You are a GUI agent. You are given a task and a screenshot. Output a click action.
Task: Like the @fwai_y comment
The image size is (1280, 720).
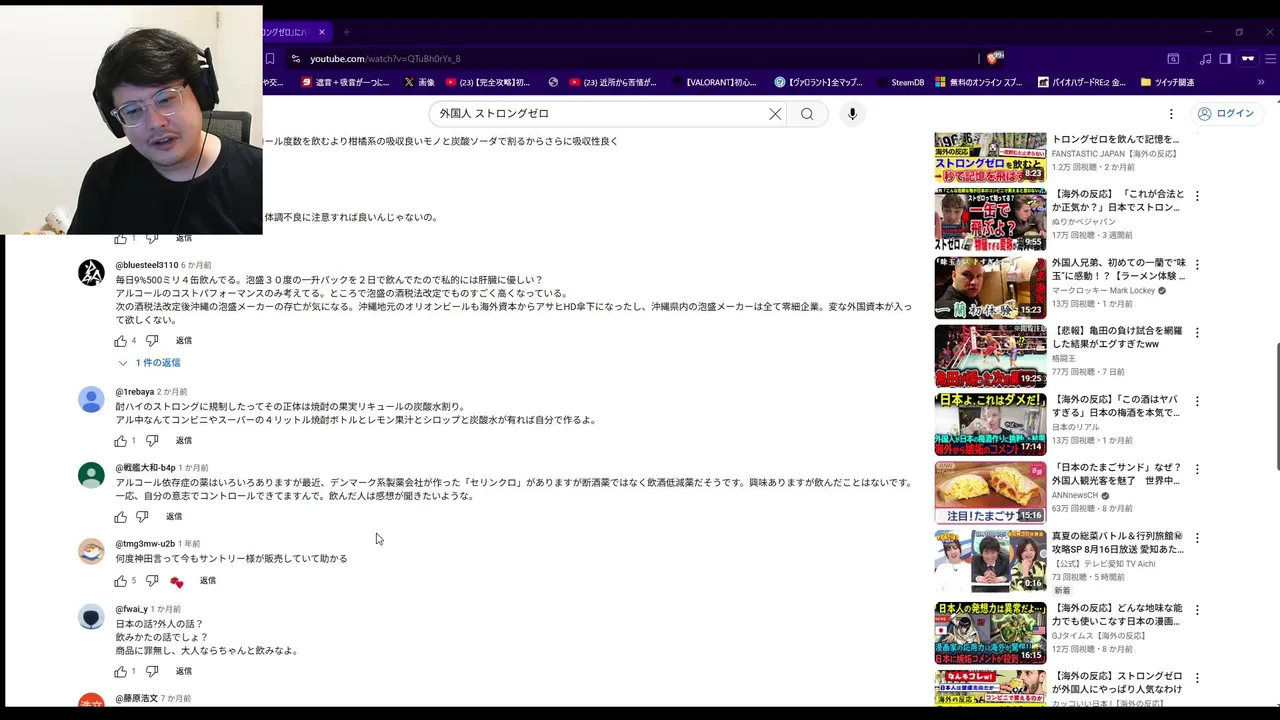[x=121, y=672]
